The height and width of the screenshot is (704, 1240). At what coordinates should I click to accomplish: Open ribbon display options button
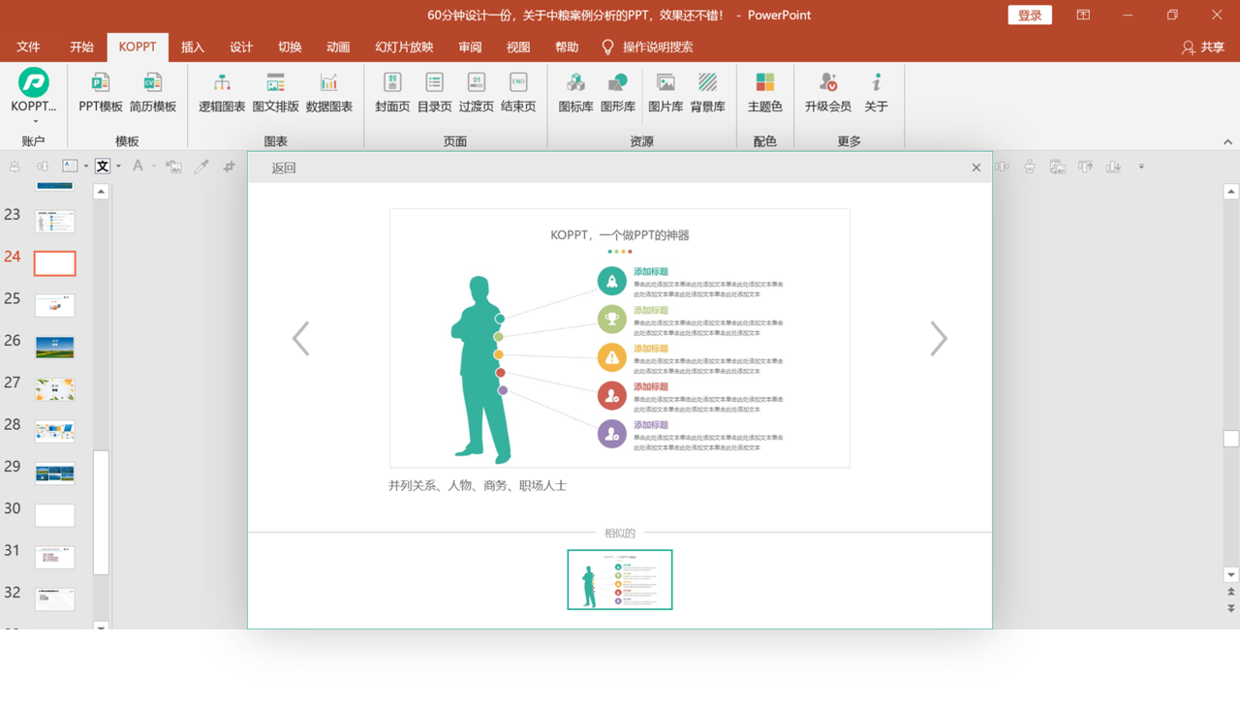coord(1083,15)
